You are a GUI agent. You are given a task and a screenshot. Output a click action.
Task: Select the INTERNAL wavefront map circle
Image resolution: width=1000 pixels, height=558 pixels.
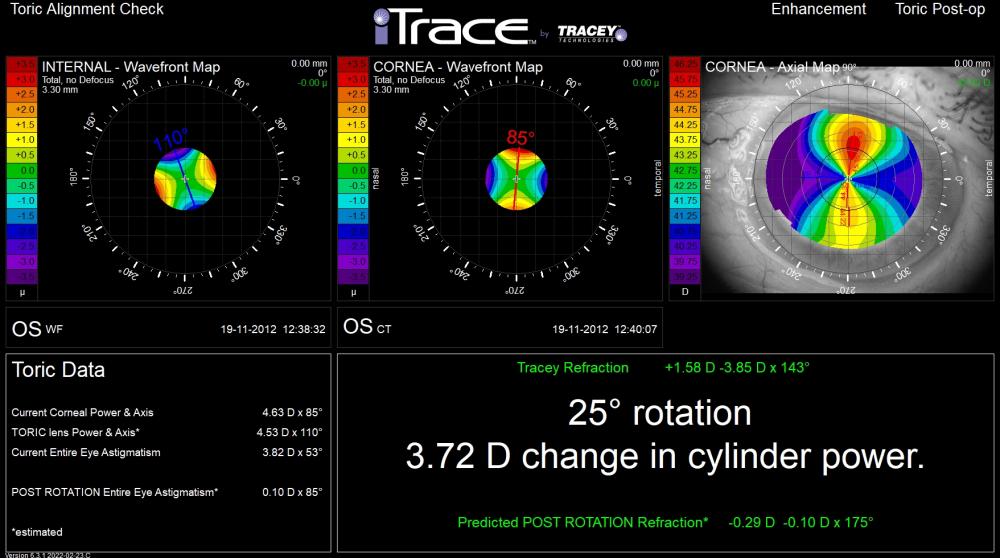[185, 179]
